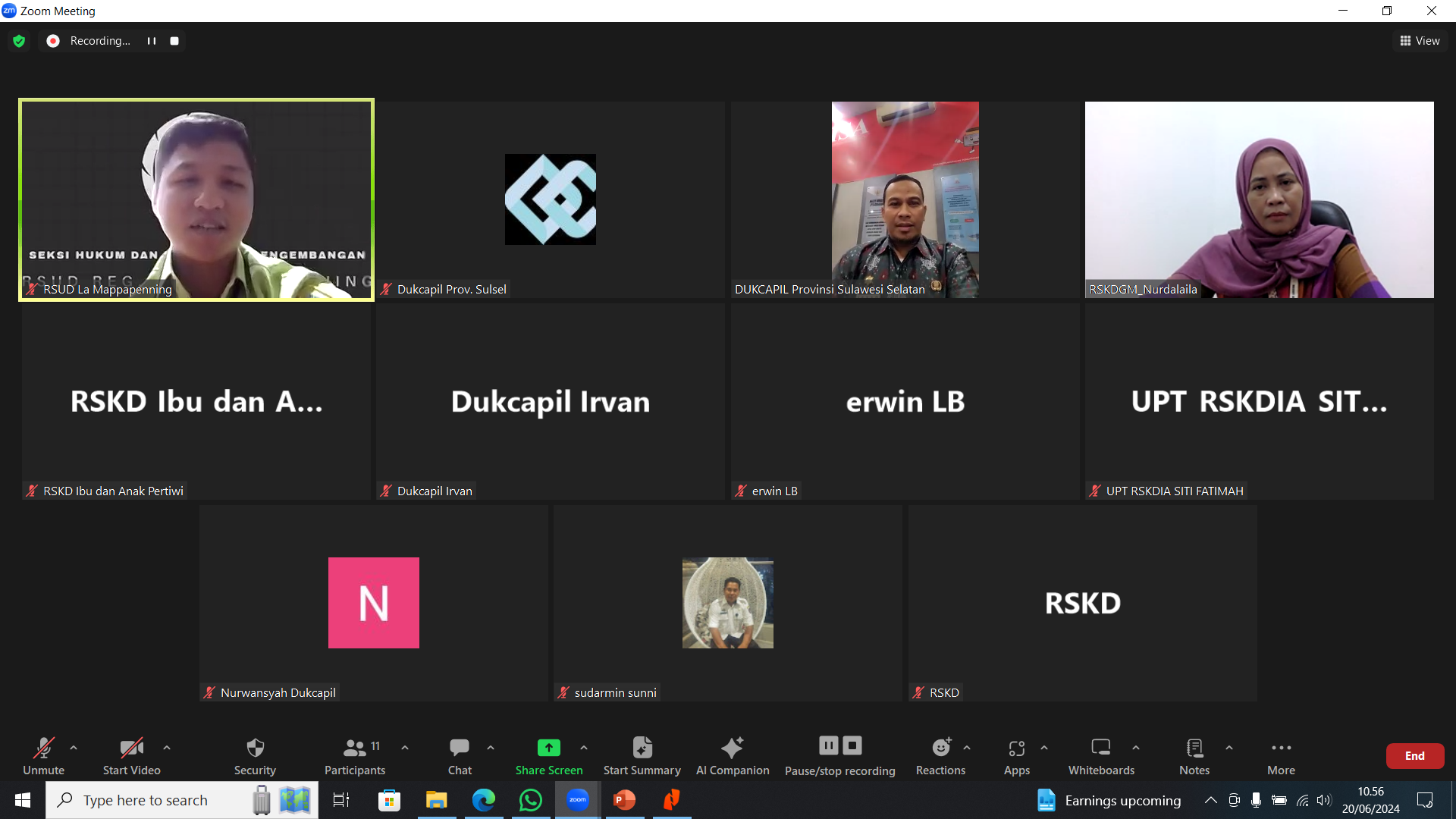Expand Chat options arrow
This screenshot has width=1456, height=819.
[x=491, y=748]
